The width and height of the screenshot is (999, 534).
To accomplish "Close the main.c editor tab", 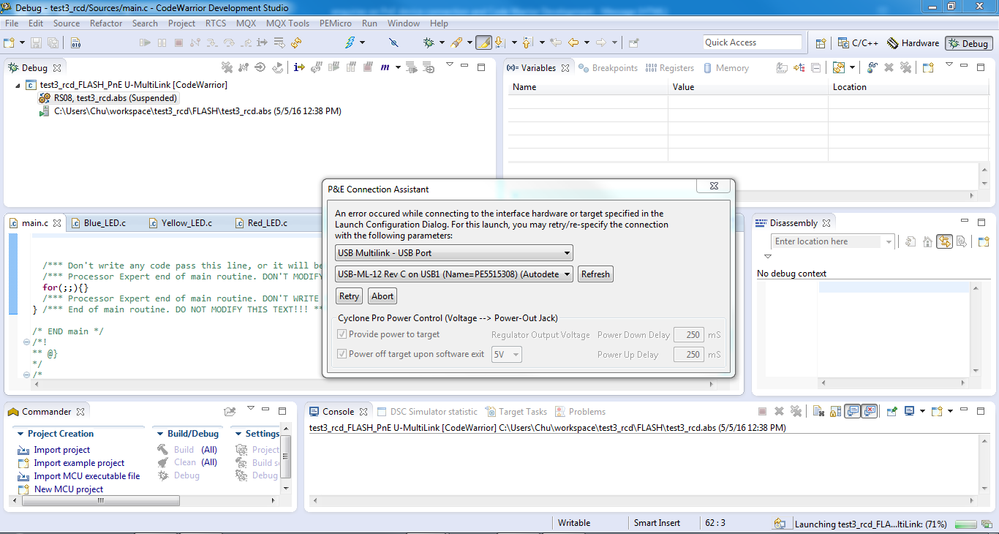I will (x=57, y=223).
